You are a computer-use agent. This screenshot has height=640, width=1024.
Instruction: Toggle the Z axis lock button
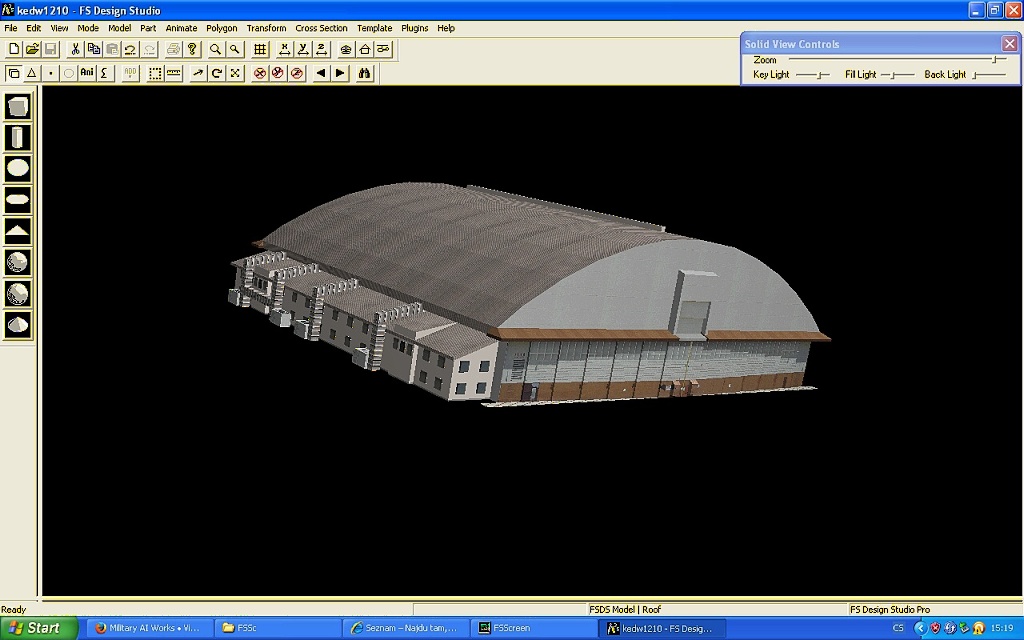[x=321, y=49]
